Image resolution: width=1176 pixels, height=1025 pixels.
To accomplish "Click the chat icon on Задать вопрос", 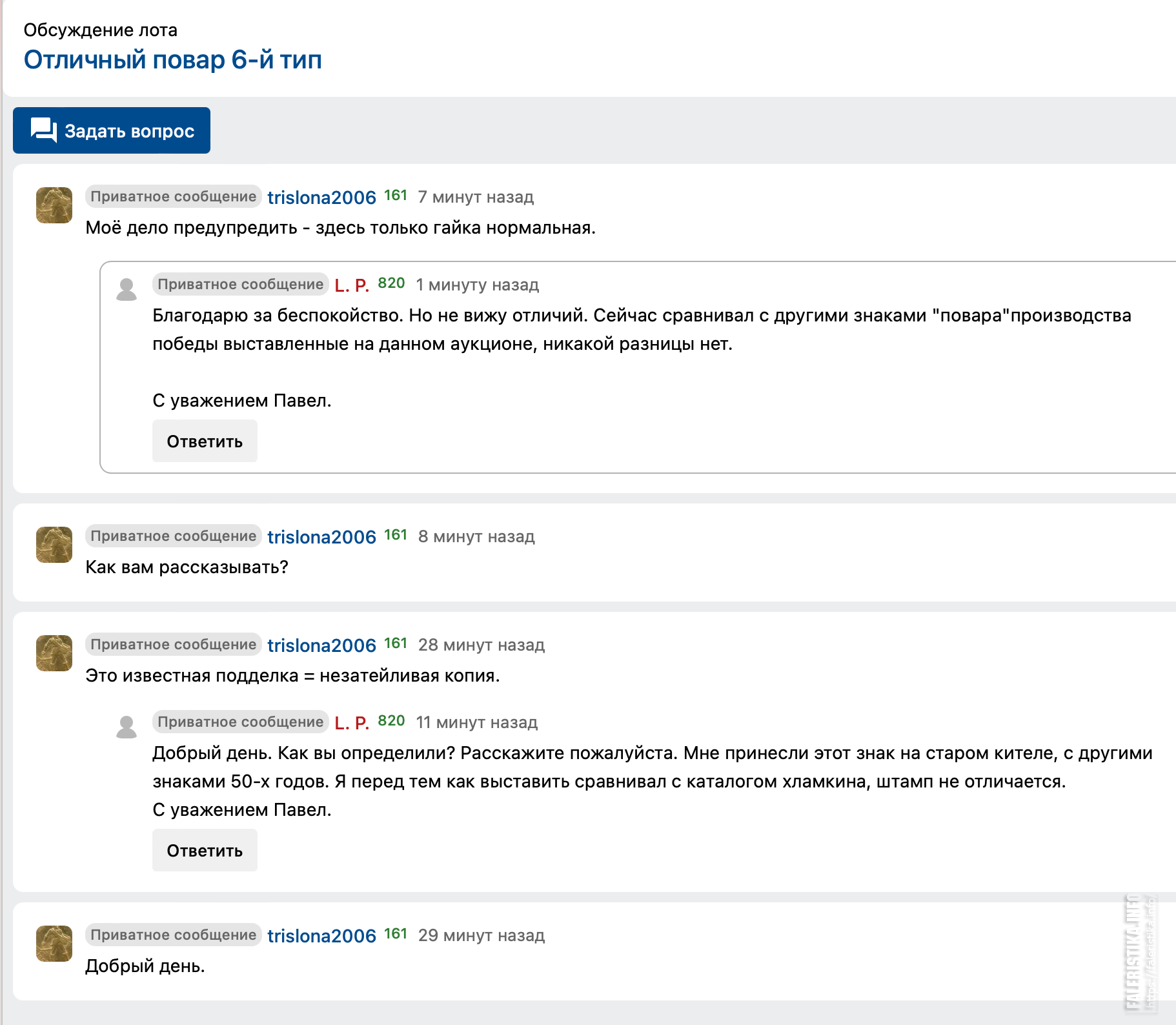I will tap(44, 130).
